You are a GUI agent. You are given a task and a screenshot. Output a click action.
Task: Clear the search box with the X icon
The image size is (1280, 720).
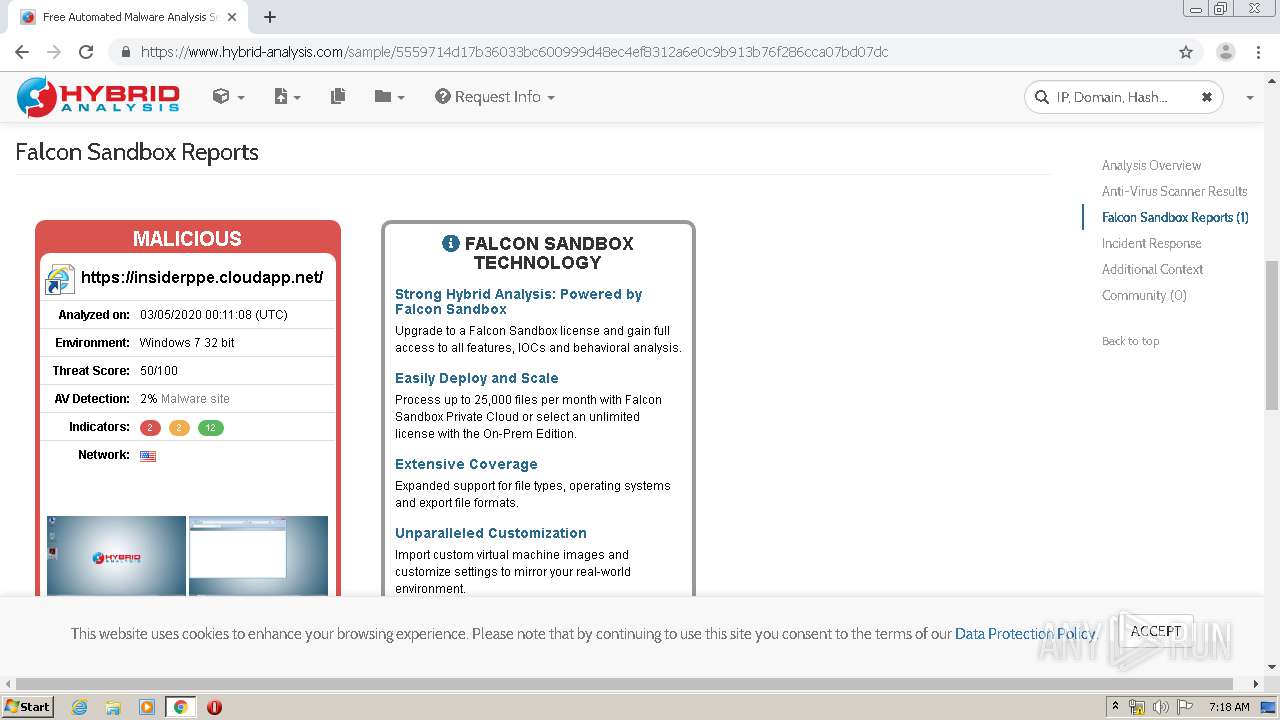[x=1206, y=97]
